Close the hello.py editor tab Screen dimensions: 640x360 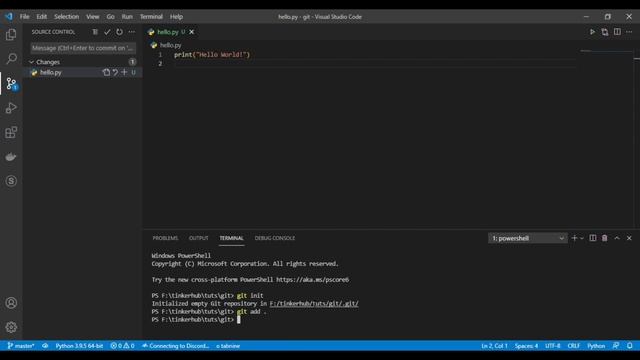click(191, 32)
